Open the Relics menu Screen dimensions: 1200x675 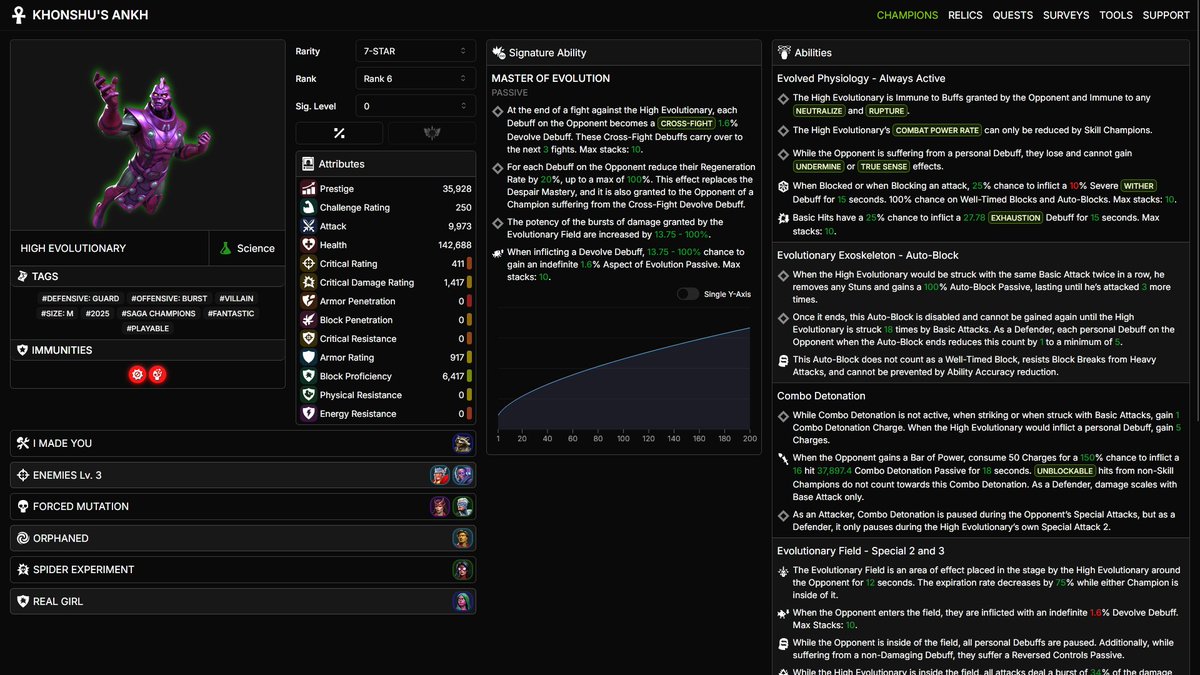965,15
